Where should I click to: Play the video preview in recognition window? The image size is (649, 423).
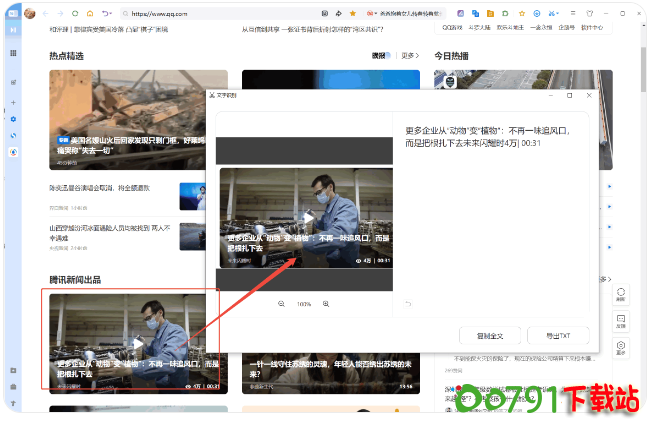click(308, 217)
